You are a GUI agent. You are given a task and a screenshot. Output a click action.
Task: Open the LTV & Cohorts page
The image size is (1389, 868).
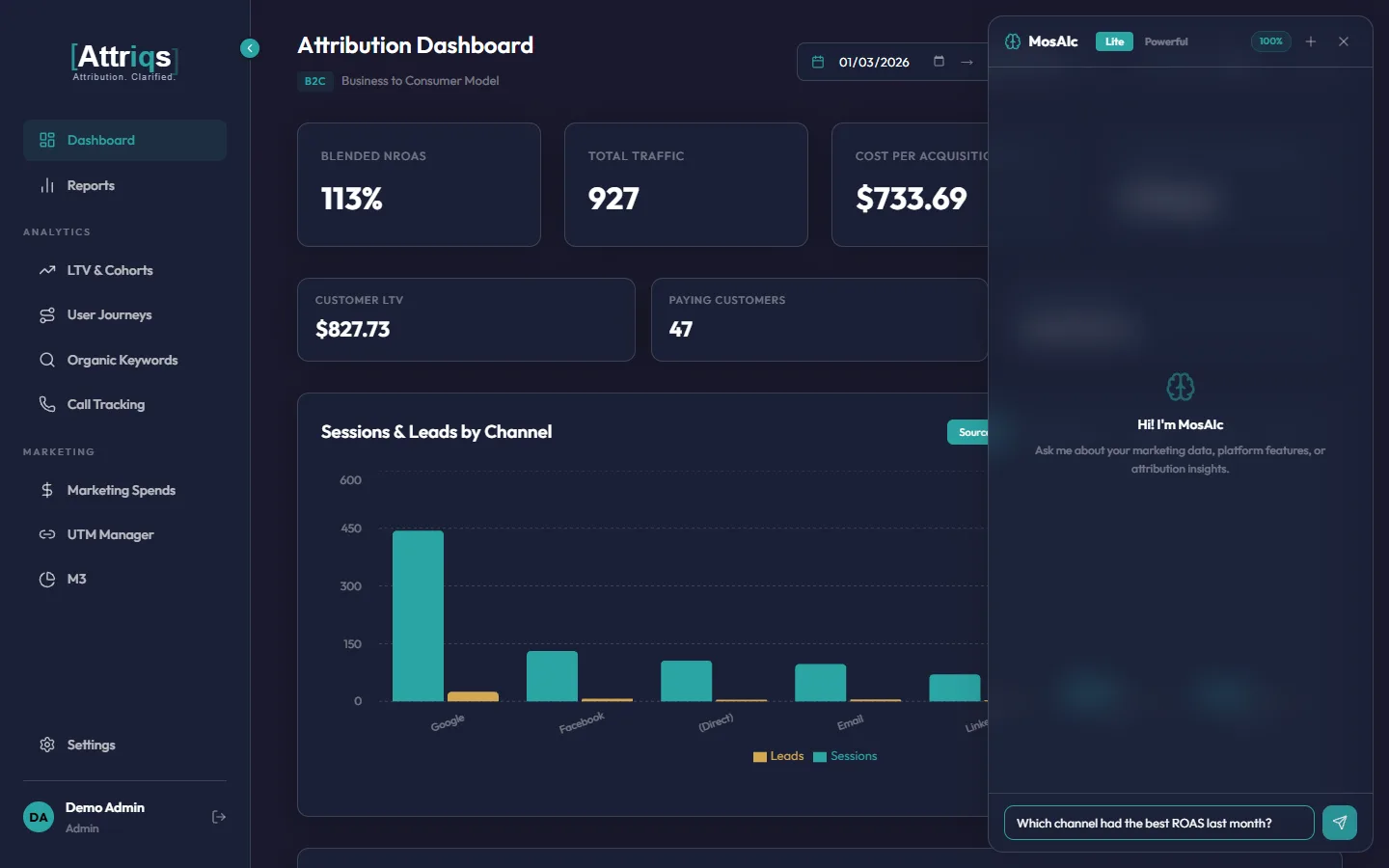(x=110, y=270)
